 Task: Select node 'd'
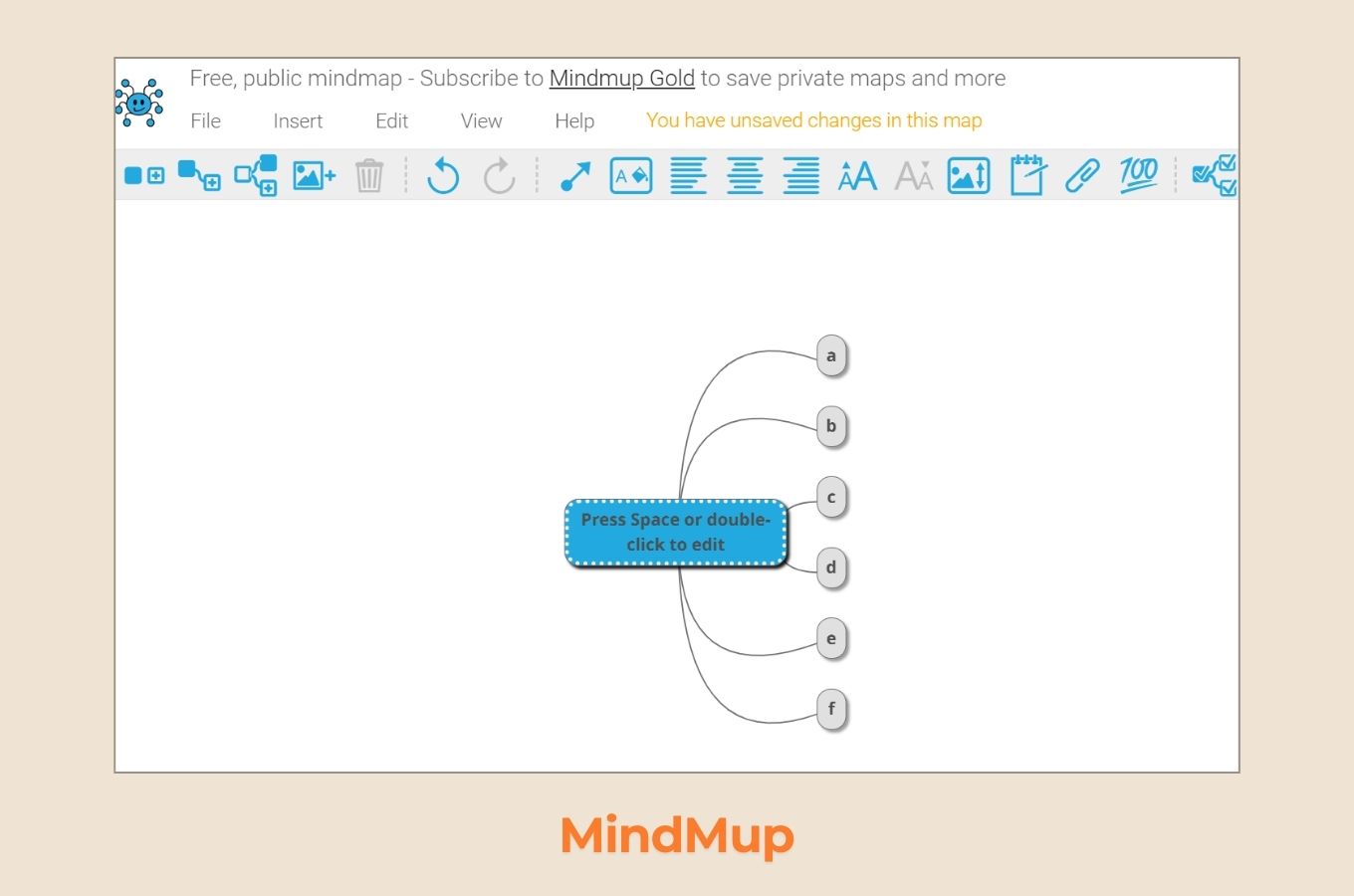[831, 568]
